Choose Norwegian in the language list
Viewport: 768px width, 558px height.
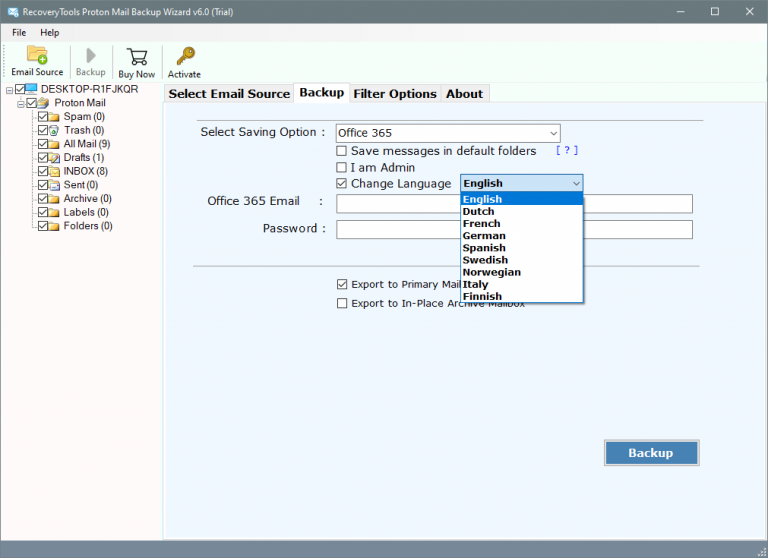522,272
